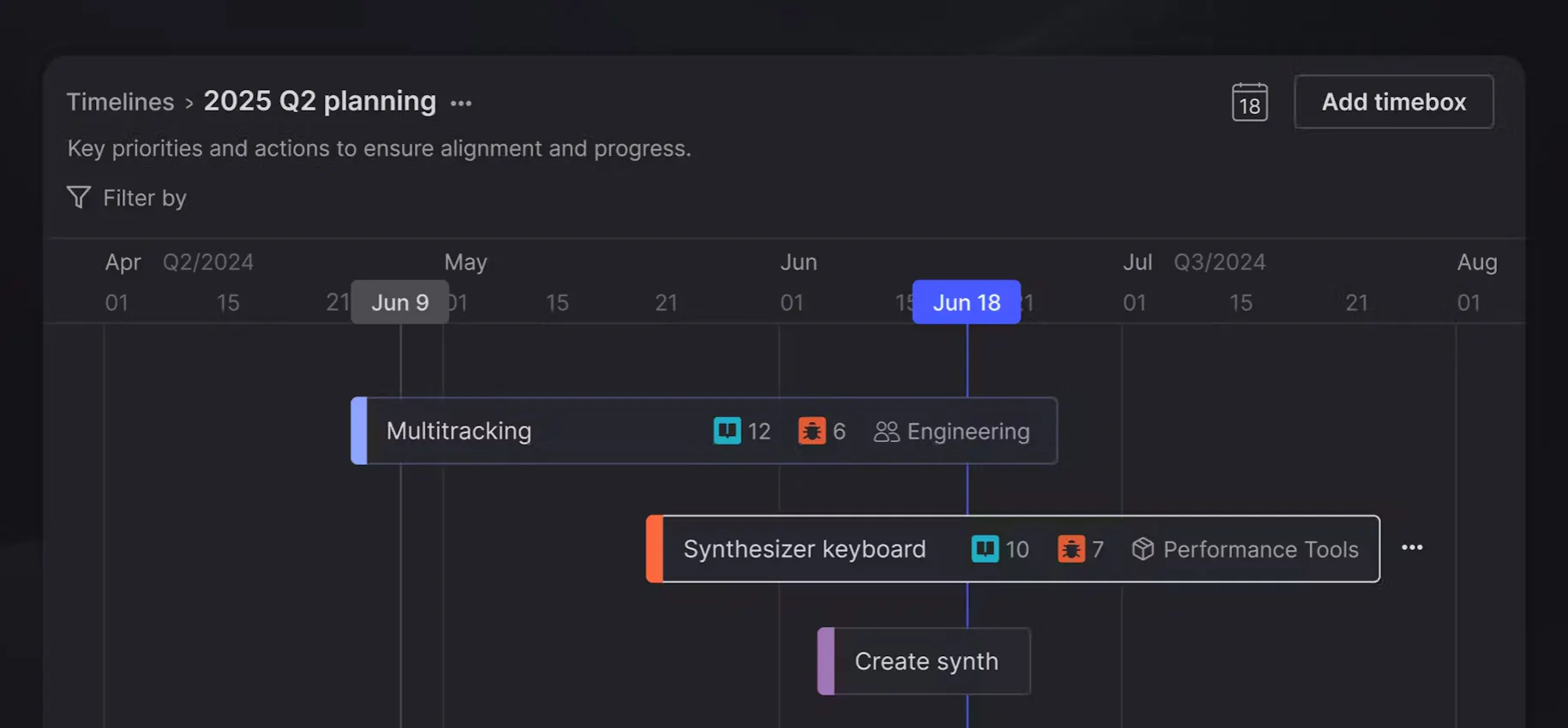Open the more menu beside Synthesizer keyboard bar

tap(1412, 547)
